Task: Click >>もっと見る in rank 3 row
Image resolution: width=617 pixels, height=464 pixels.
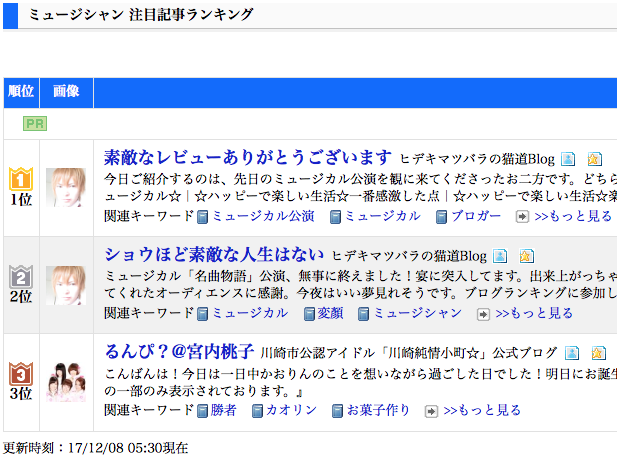Action: click(x=482, y=410)
